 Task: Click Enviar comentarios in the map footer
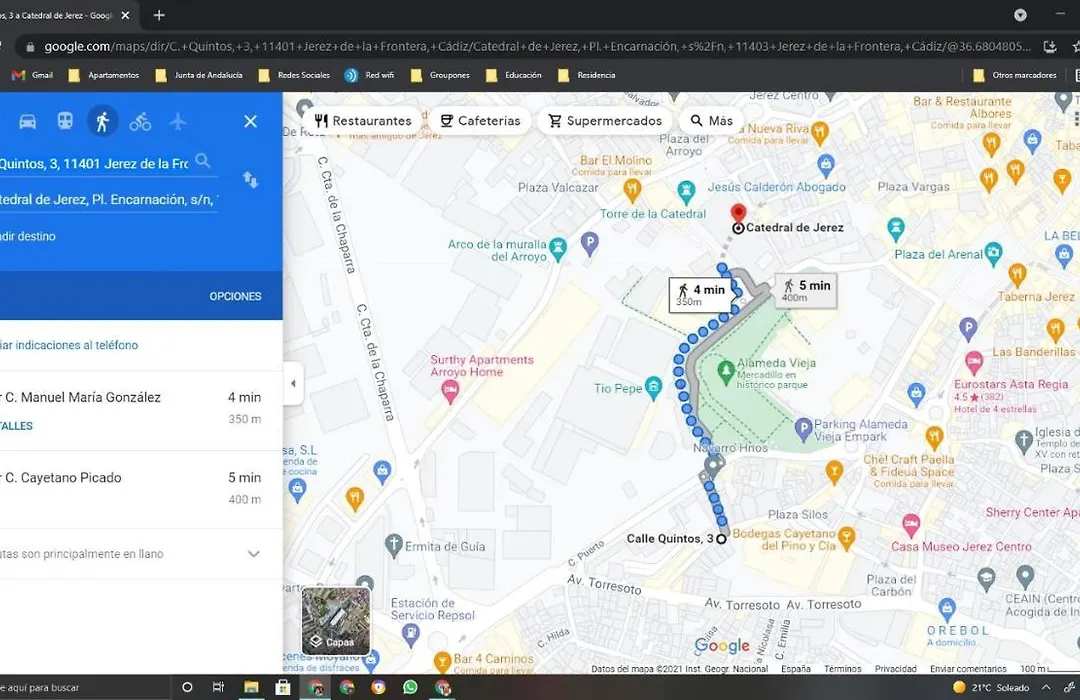coord(968,669)
